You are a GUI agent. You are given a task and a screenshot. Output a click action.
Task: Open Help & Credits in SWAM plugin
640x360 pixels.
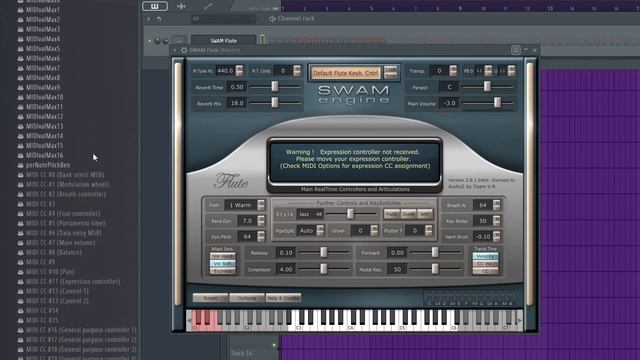point(283,298)
